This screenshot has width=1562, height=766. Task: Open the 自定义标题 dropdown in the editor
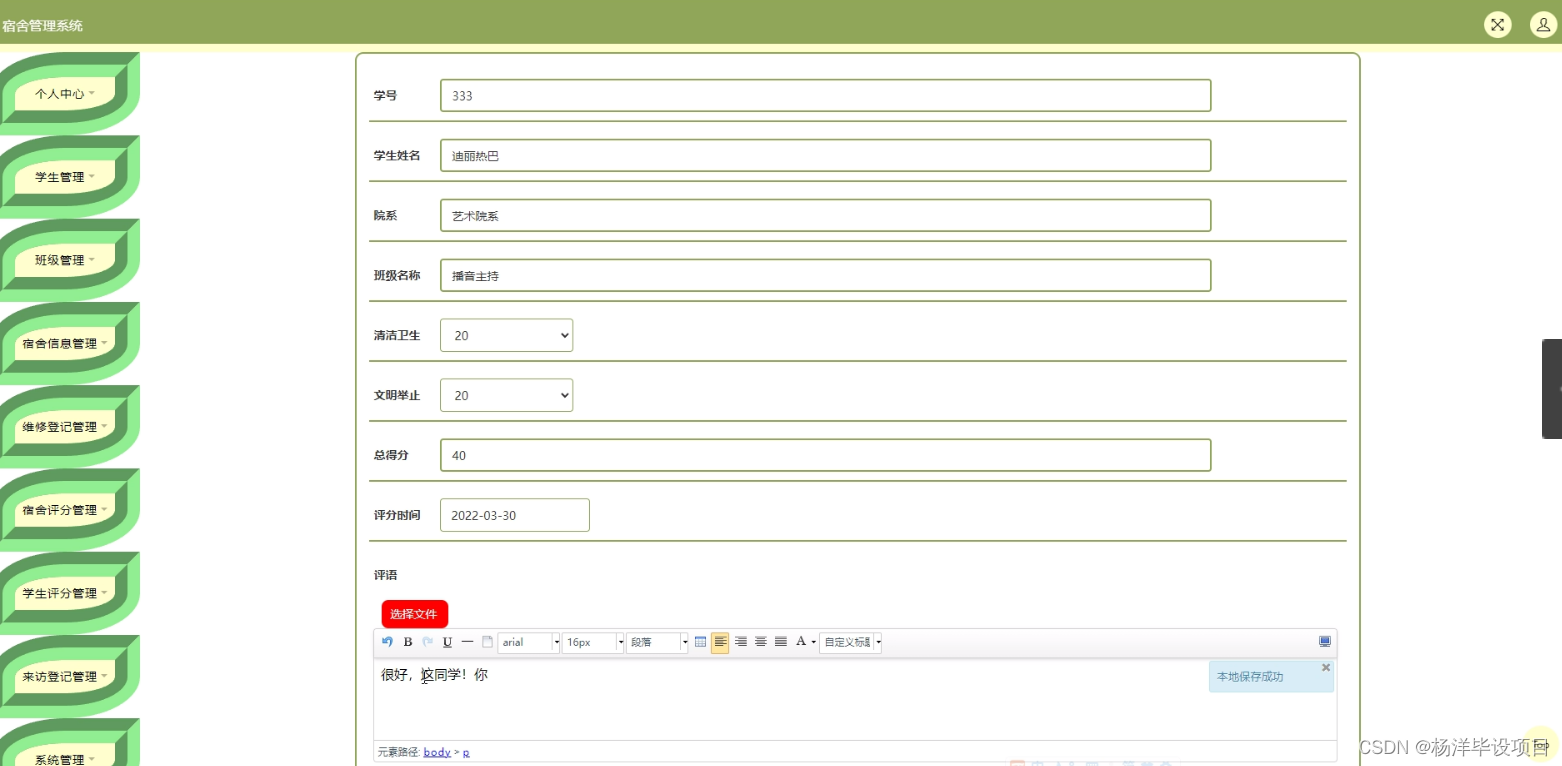[850, 642]
